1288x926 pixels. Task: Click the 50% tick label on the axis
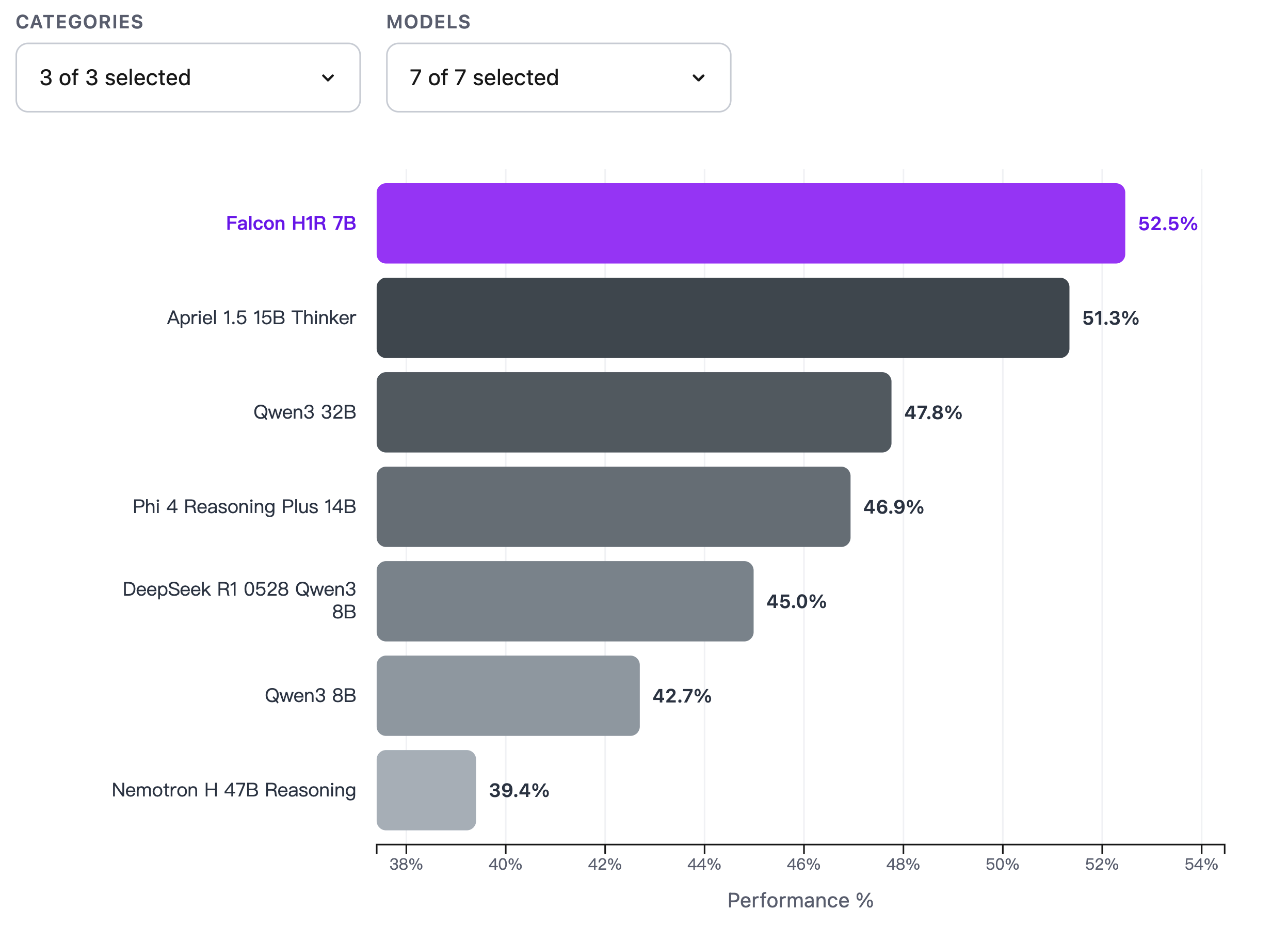1002,864
